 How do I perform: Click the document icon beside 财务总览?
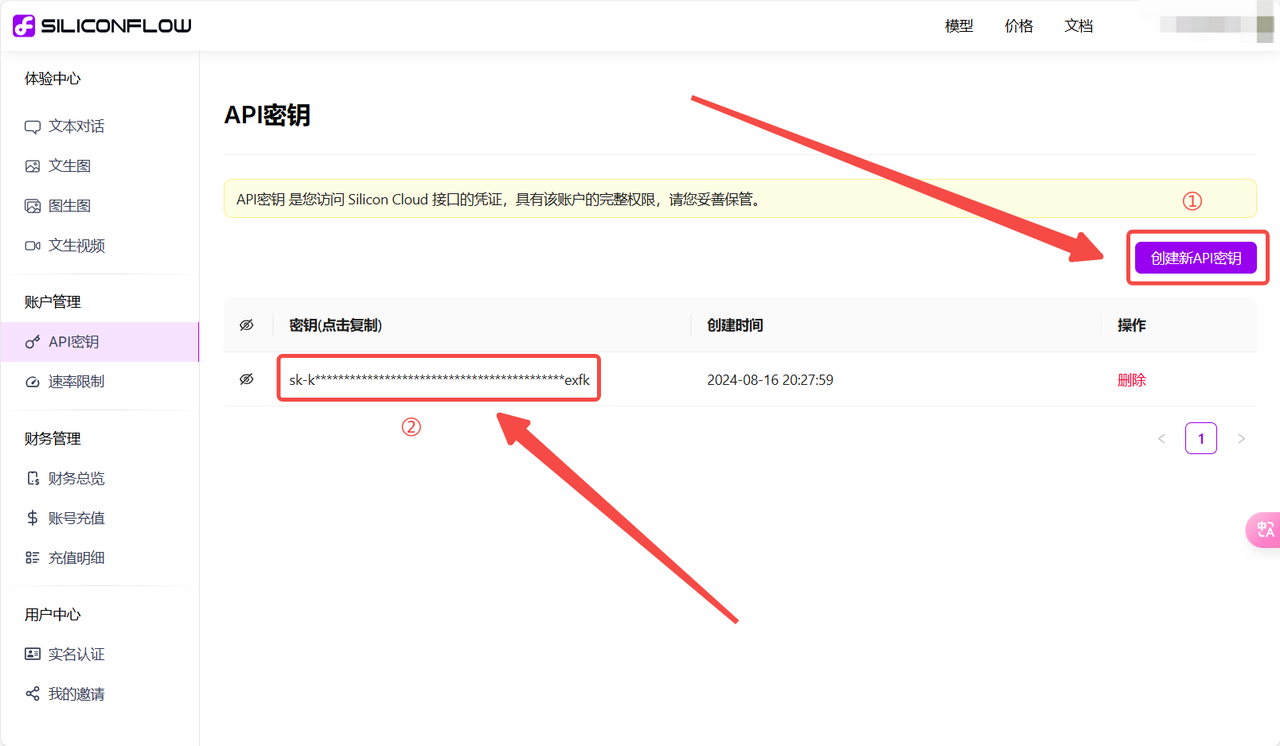tap(32, 479)
